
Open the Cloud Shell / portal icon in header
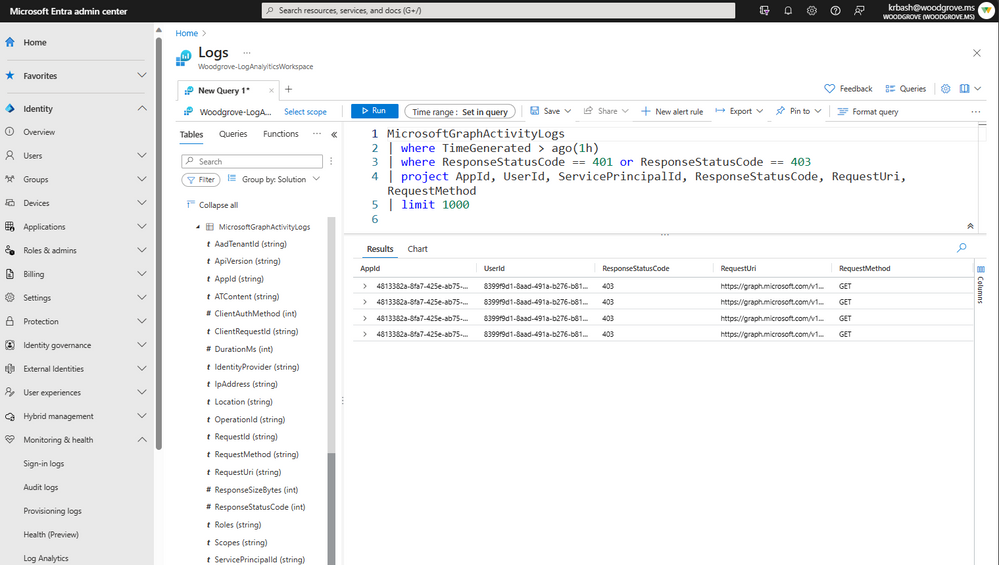point(765,11)
